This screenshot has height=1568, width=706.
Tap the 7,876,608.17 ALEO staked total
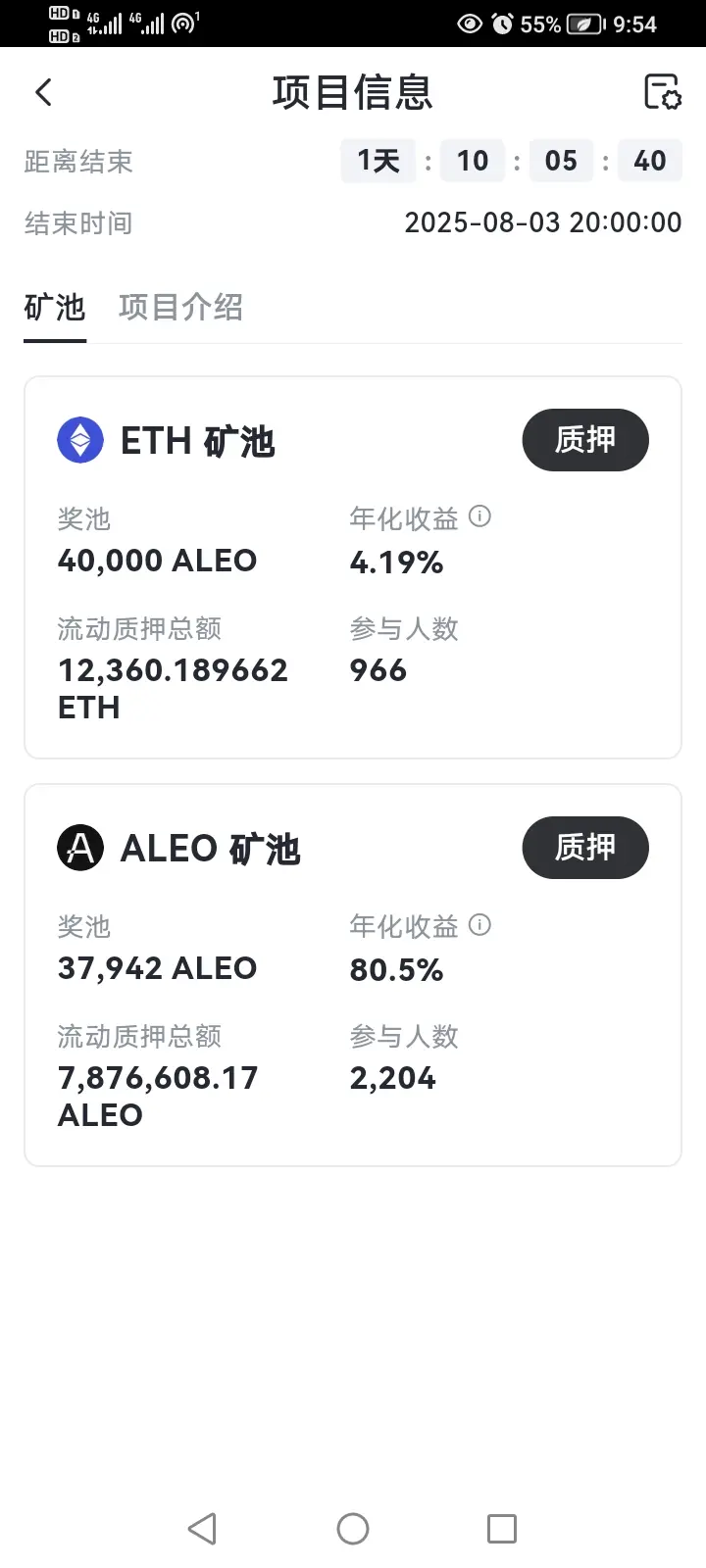pyautogui.click(x=158, y=1096)
